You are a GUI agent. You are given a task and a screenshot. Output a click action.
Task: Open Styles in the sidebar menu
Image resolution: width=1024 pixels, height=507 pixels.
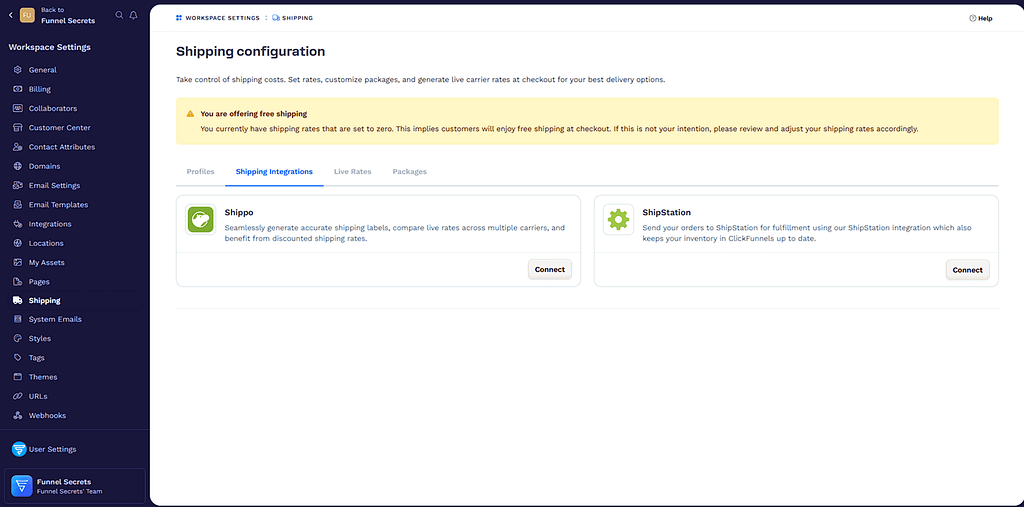pyautogui.click(x=40, y=338)
